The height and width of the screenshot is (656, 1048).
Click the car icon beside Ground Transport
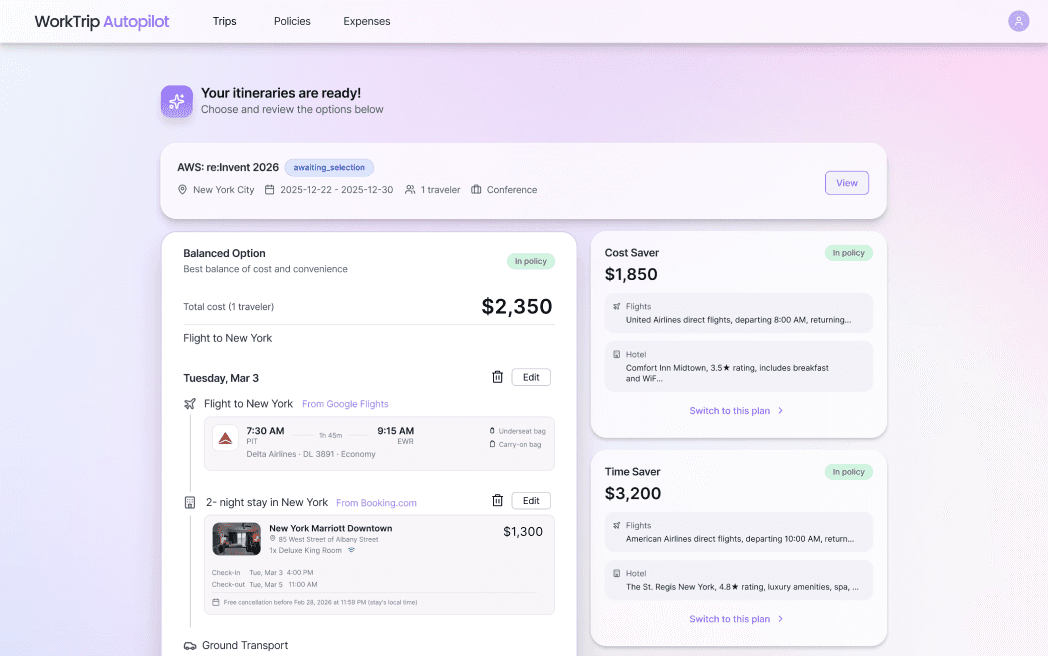click(x=190, y=646)
